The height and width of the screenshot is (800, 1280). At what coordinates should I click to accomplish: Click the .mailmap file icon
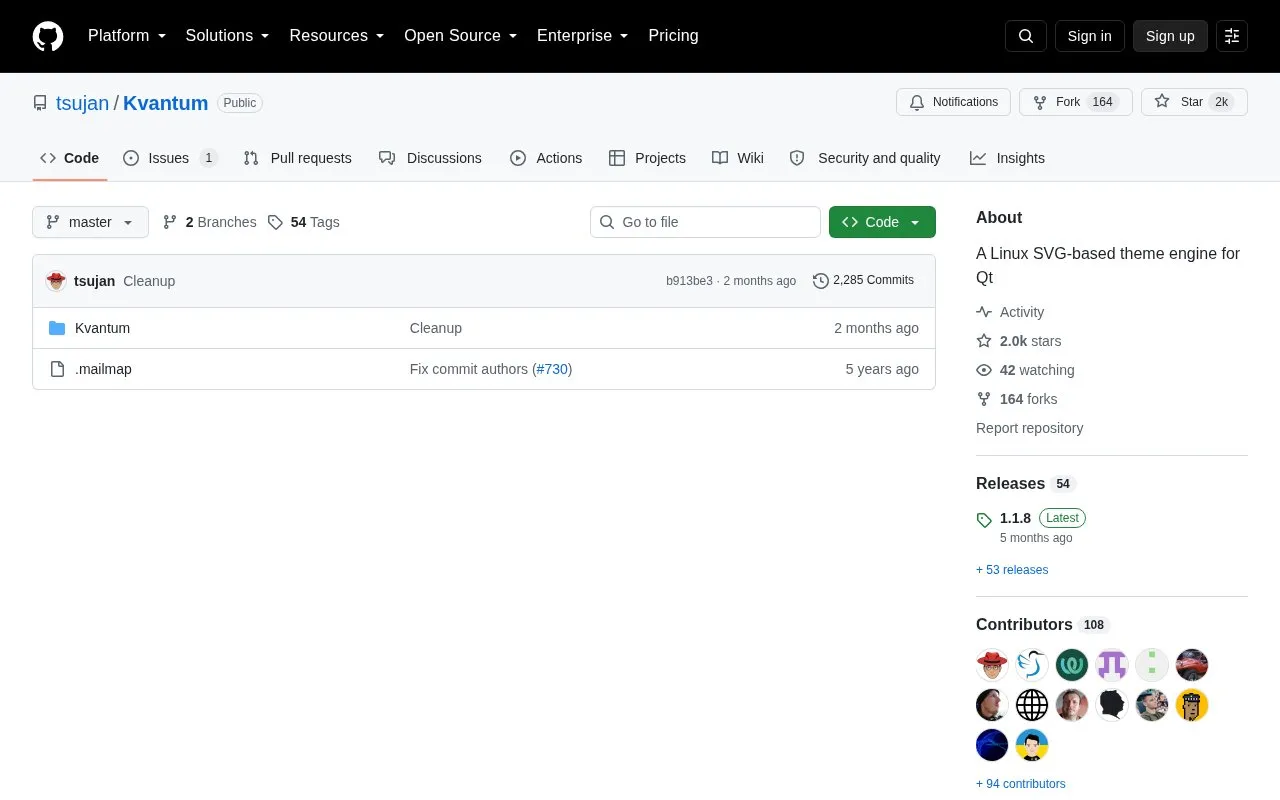click(57, 369)
